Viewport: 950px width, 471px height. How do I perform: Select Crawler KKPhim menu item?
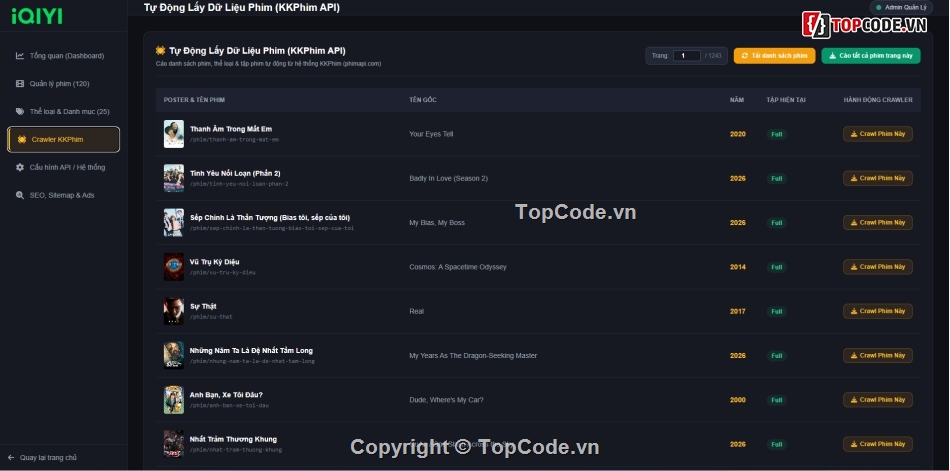coord(64,139)
